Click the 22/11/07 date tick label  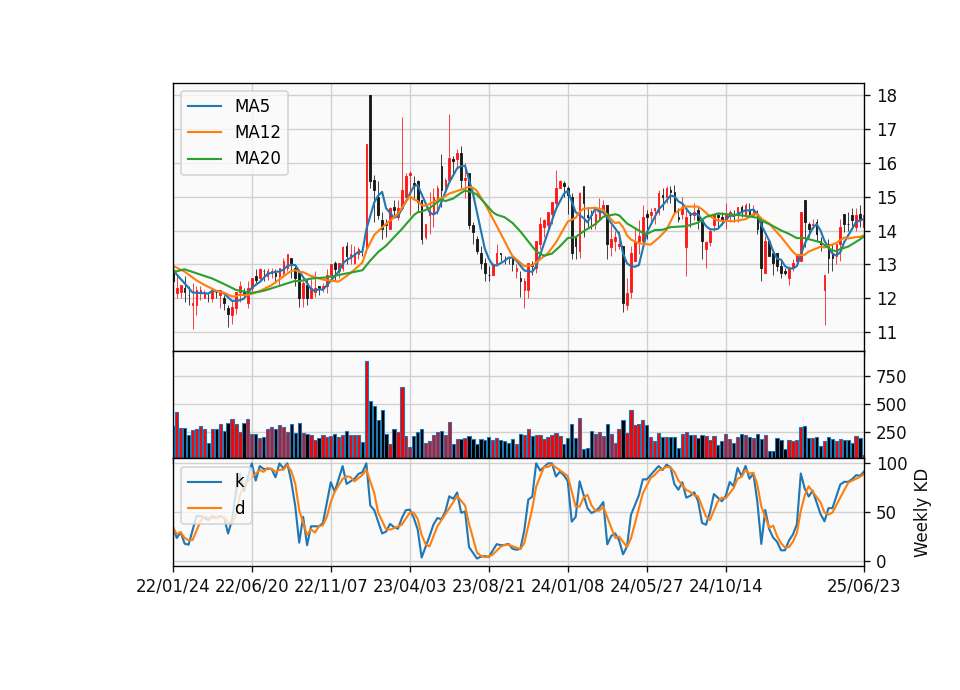[x=331, y=586]
